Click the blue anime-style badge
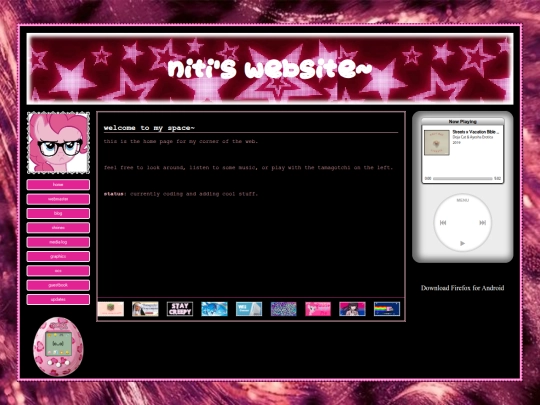Viewport: 540px width, 405px height. point(214,309)
